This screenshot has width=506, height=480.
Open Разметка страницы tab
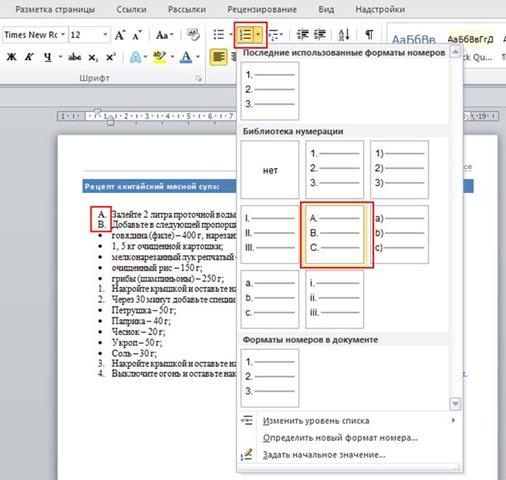(55, 9)
